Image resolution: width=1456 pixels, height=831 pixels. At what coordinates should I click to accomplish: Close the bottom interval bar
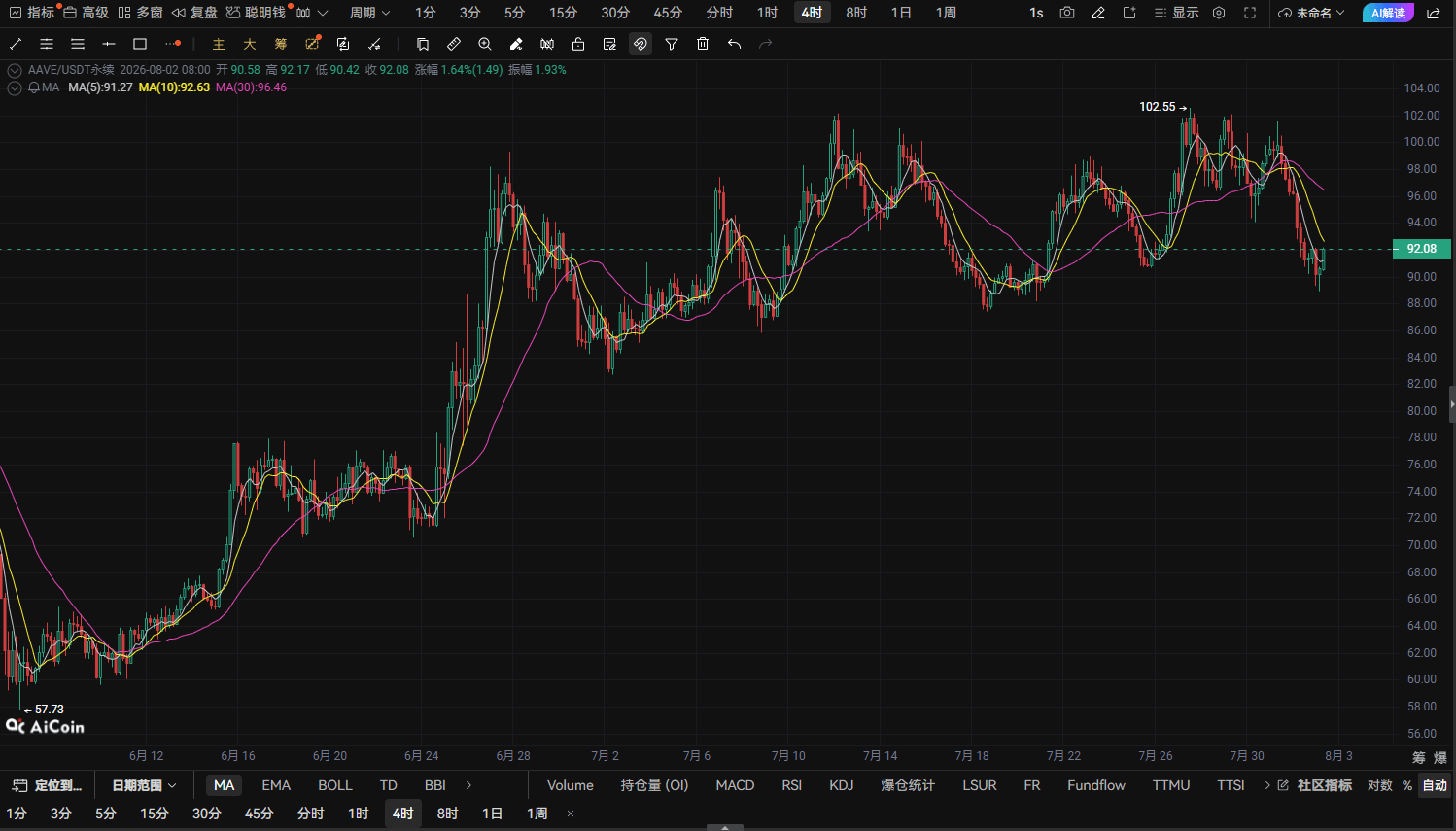coord(571,814)
